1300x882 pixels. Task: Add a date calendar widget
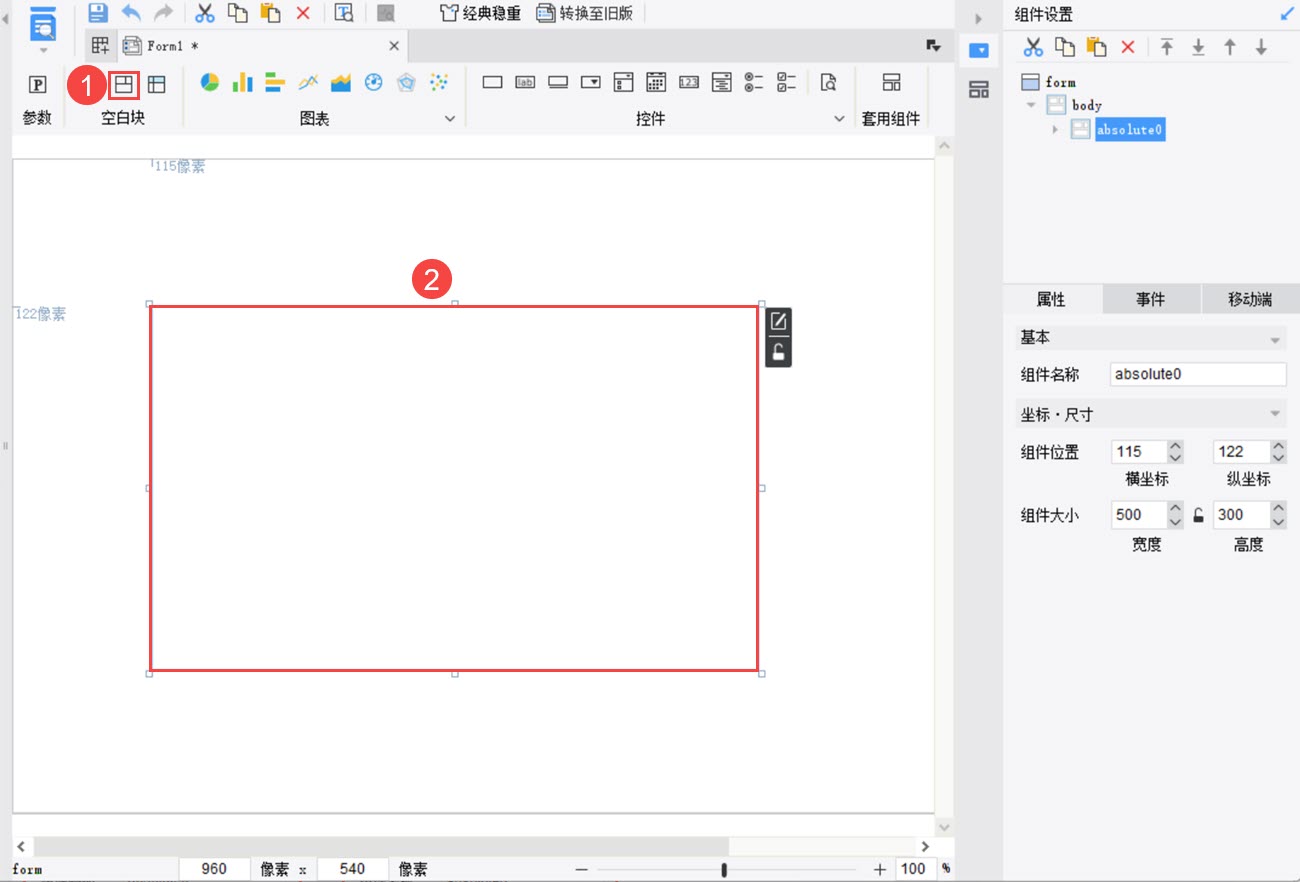[656, 83]
